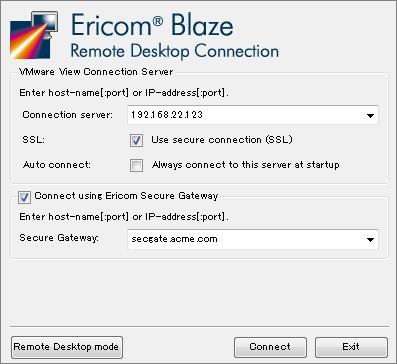Viewport: 397px width, 364px height.
Task: Click the Use secure connection (SSL) text
Action: (x=222, y=140)
